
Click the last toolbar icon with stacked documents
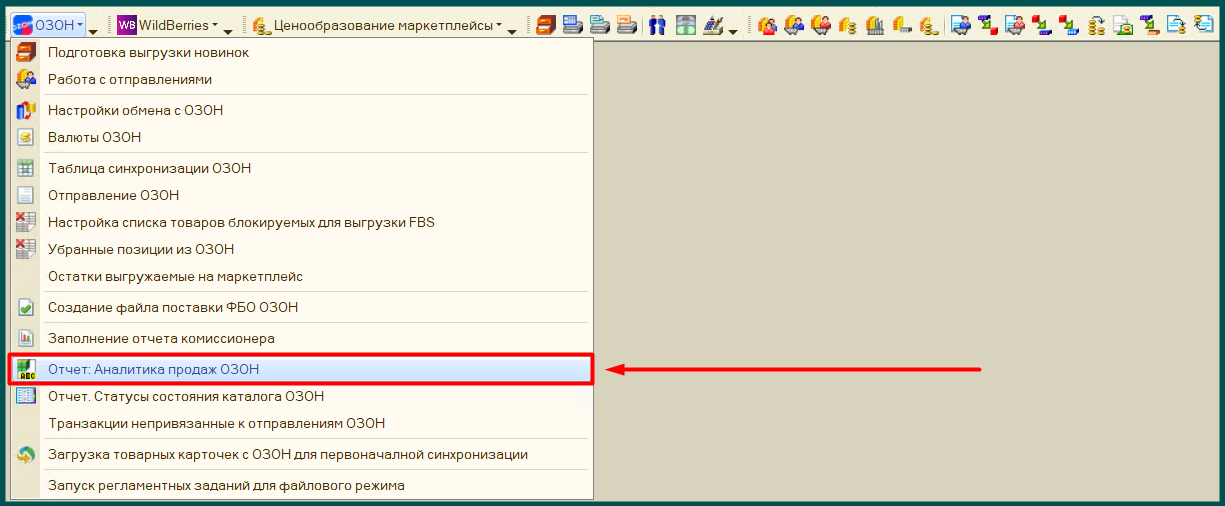coord(1204,25)
